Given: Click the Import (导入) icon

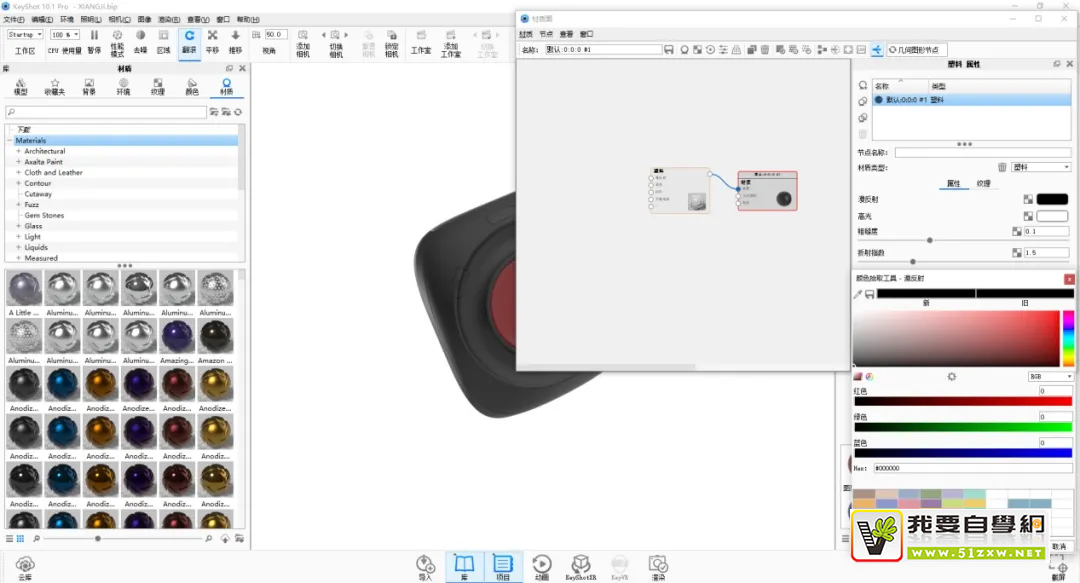Looking at the screenshot, I should click(425, 567).
